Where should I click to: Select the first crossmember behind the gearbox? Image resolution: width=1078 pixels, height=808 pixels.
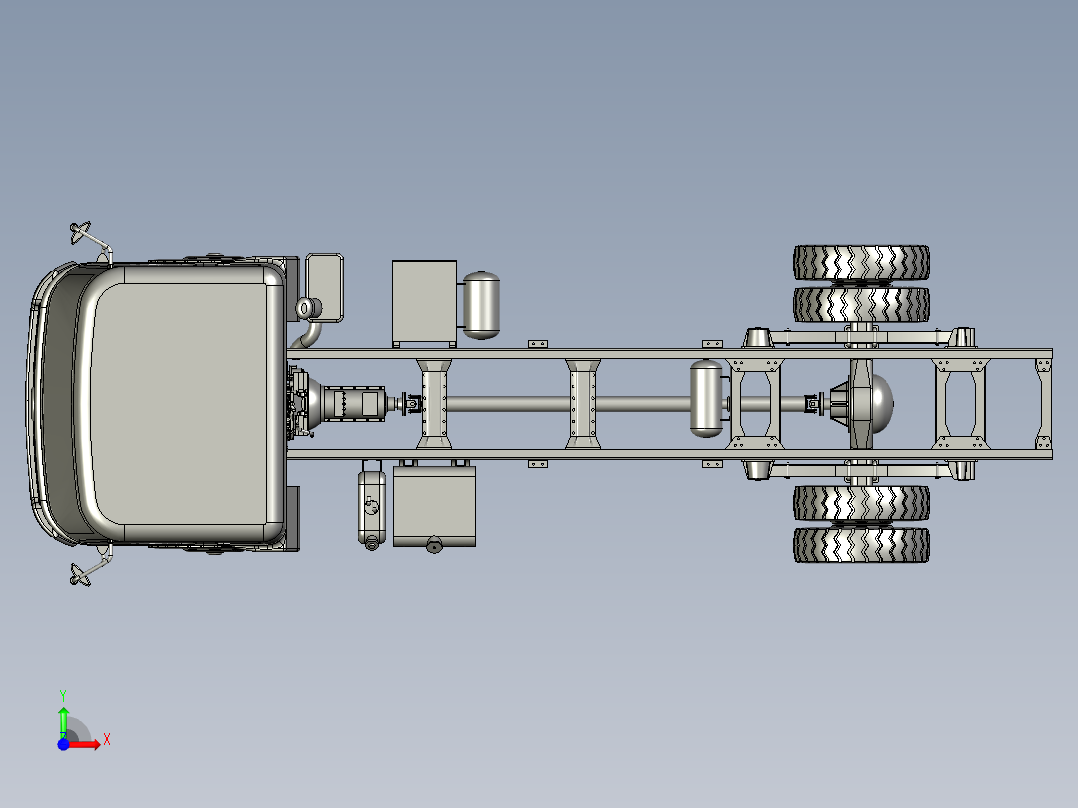[x=434, y=404]
